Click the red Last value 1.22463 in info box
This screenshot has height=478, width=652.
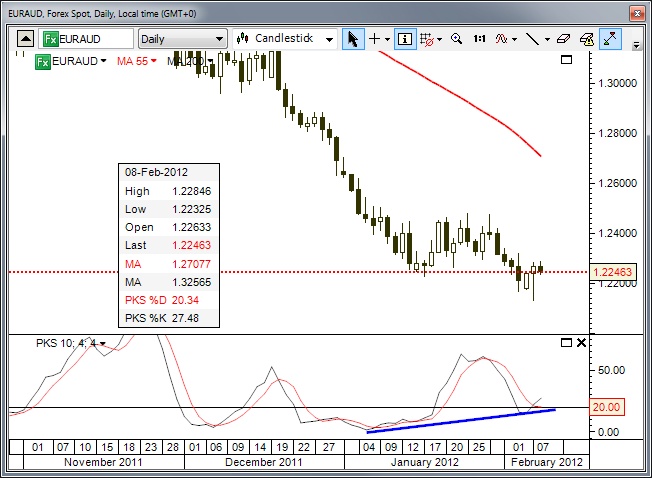(192, 245)
